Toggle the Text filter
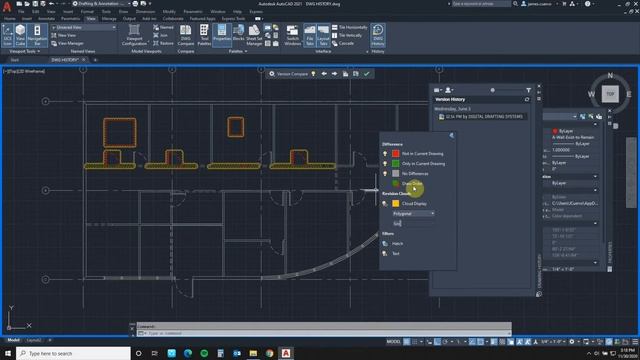 pos(385,253)
